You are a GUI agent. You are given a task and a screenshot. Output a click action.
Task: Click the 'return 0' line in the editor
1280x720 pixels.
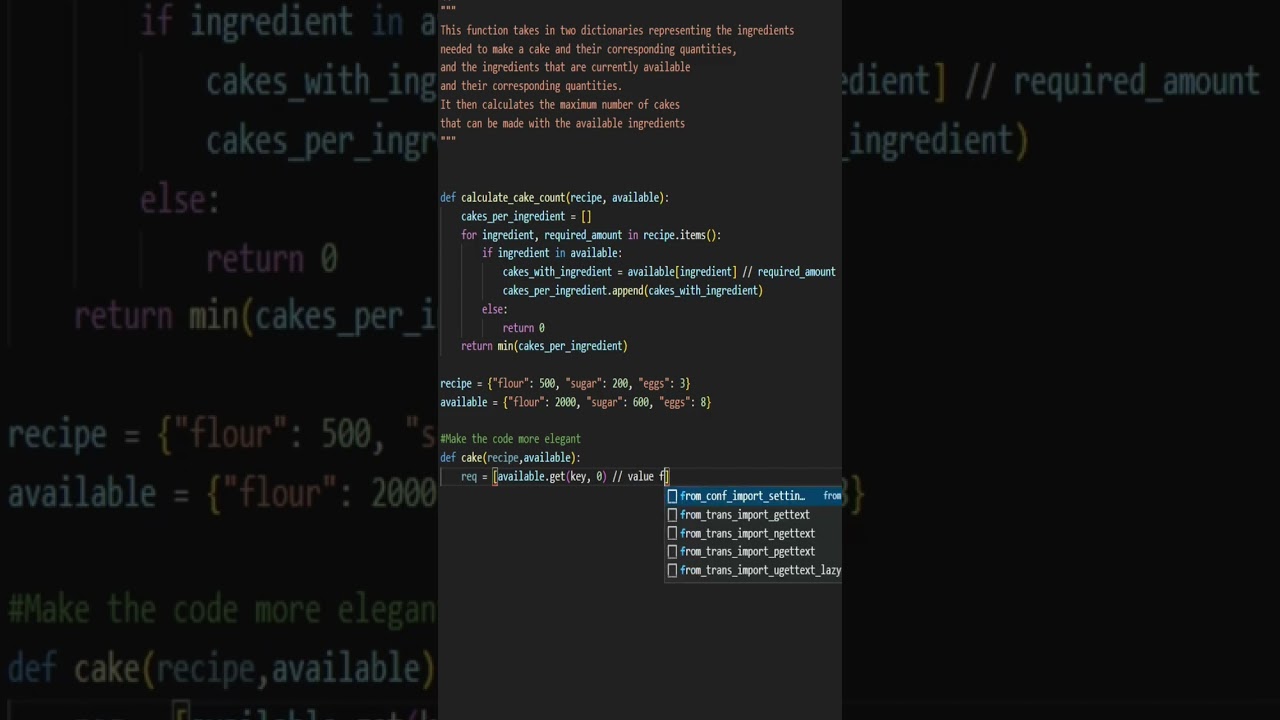tap(523, 328)
